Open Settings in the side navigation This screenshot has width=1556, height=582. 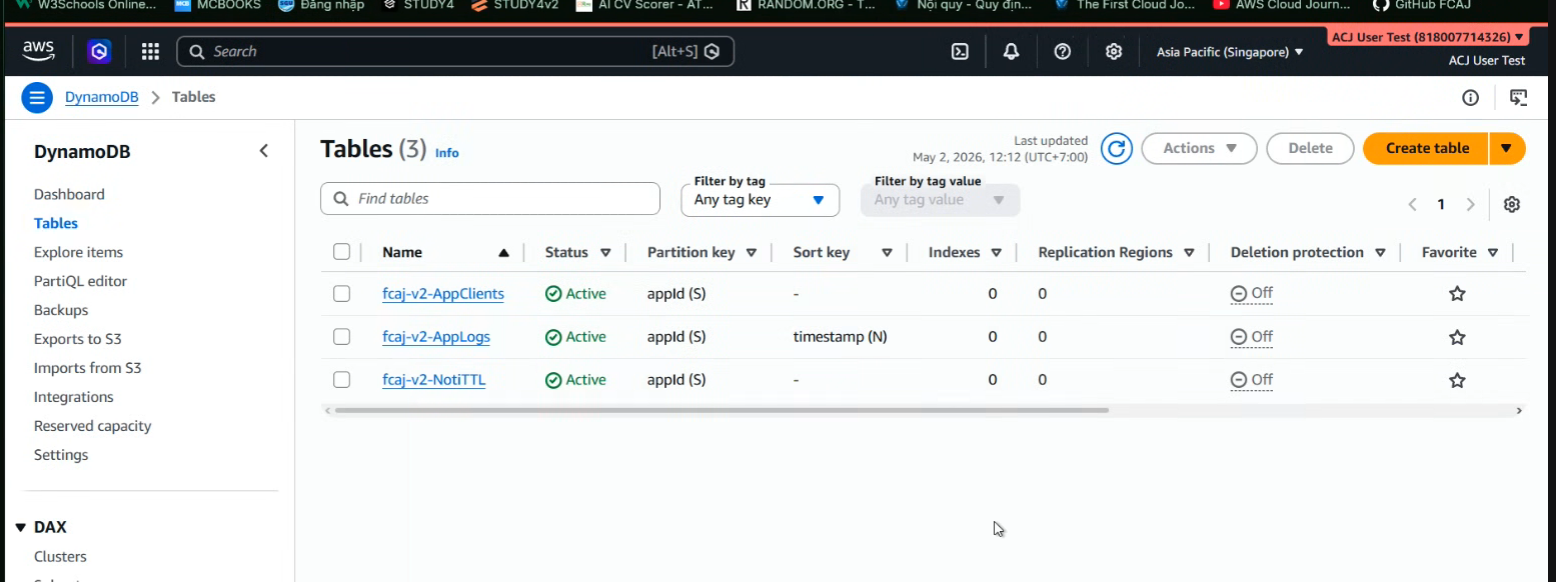point(61,455)
